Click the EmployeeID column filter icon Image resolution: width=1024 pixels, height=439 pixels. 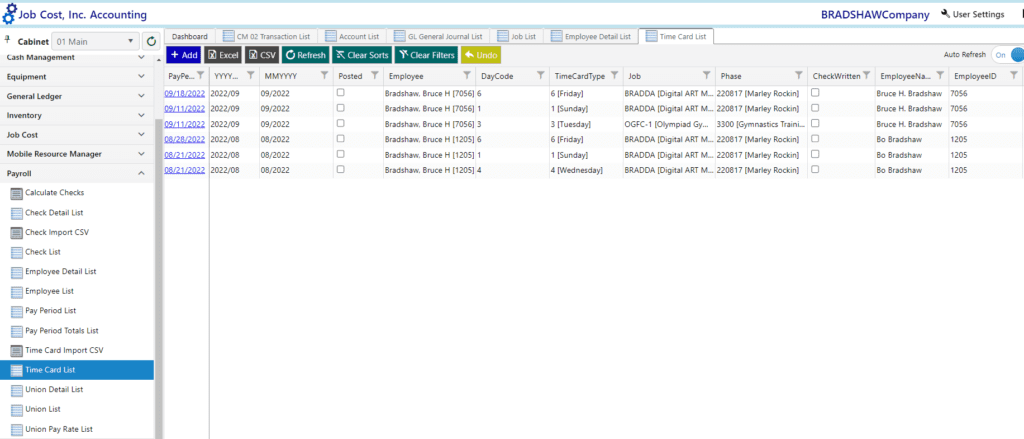click(x=1014, y=76)
